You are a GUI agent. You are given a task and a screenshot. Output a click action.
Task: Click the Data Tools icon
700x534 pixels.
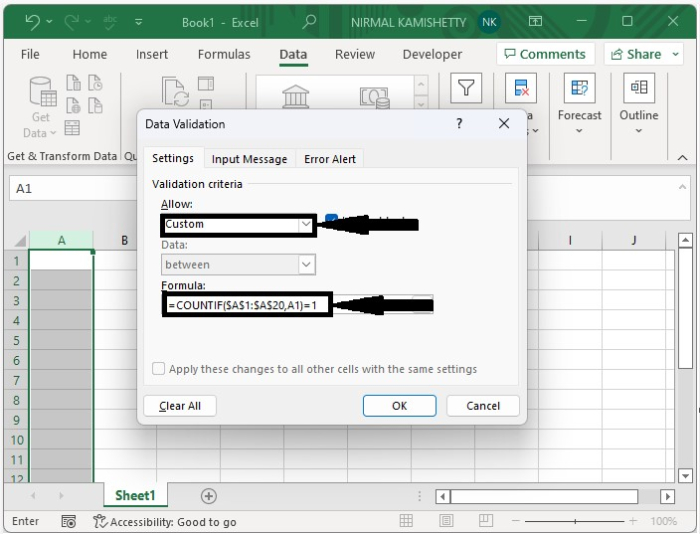click(x=521, y=88)
